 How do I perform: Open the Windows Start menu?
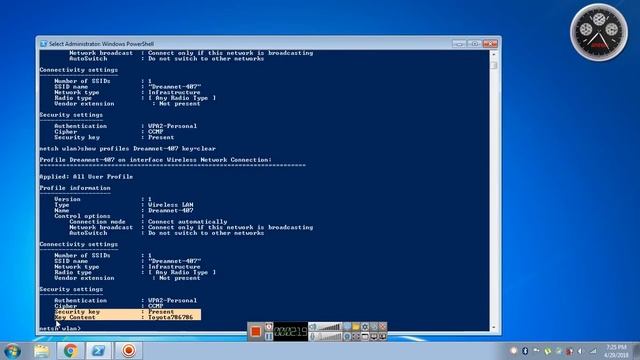(12, 351)
